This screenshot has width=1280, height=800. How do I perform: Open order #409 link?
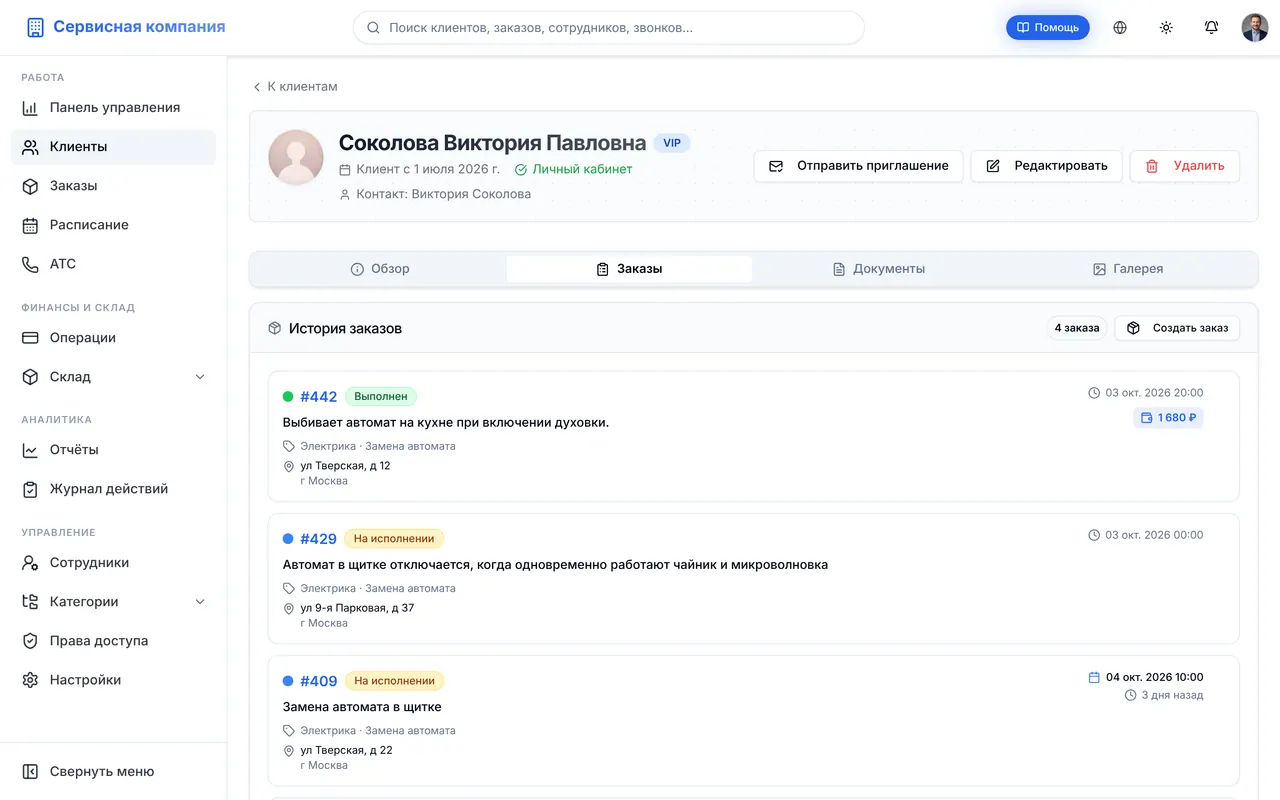pyautogui.click(x=319, y=681)
